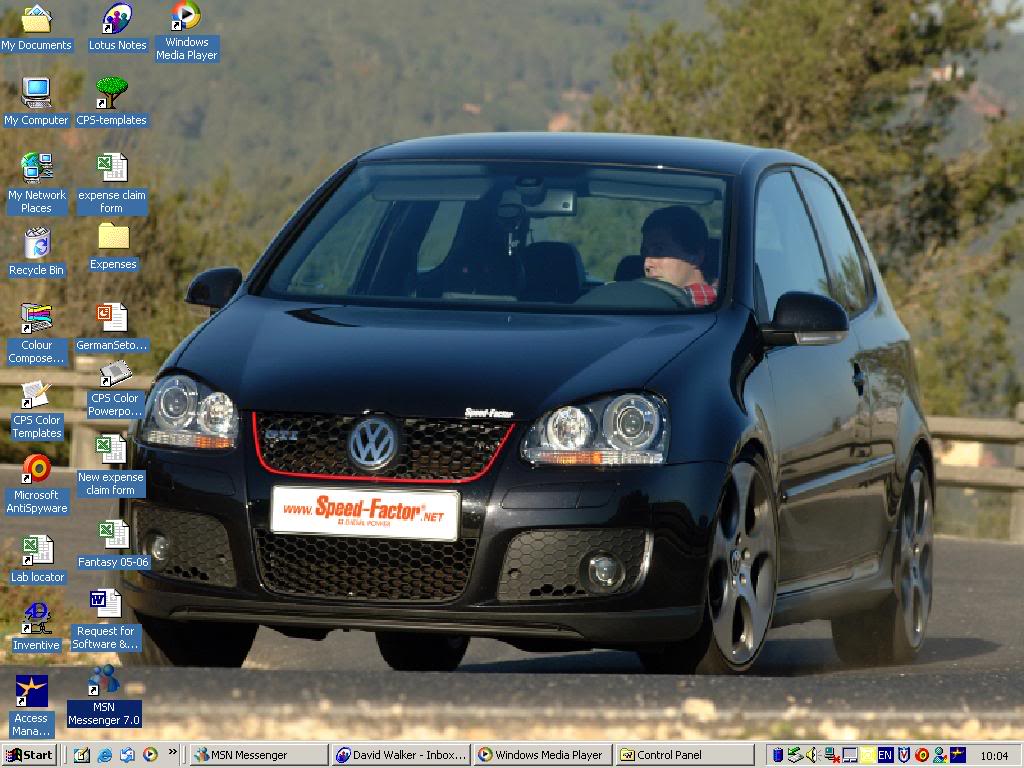Click the Start button
This screenshot has width=1024, height=768.
tap(29, 755)
